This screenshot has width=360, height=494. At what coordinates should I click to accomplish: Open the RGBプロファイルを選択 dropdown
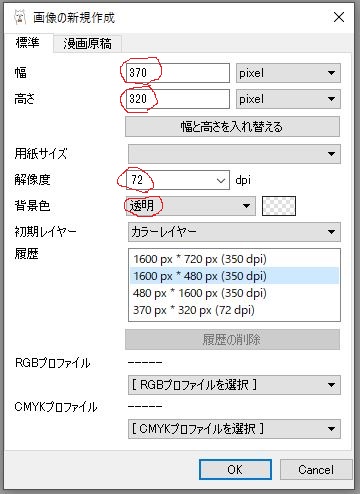[x=234, y=385]
